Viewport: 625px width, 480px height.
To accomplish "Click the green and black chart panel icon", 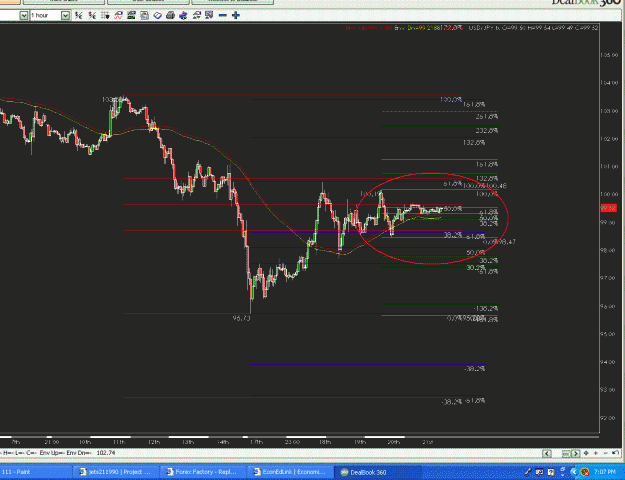I will tap(131, 15).
